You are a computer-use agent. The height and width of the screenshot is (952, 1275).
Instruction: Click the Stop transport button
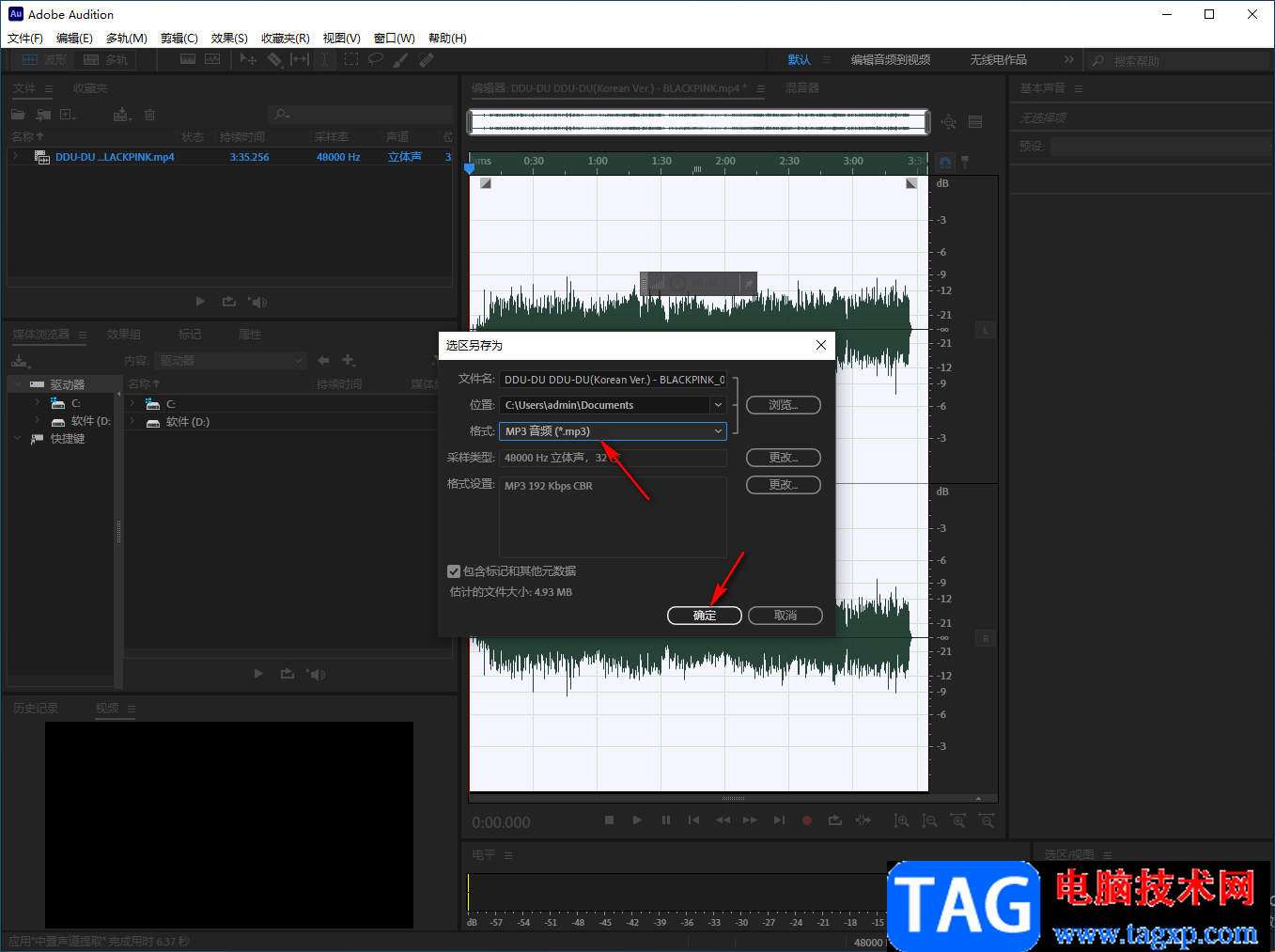[609, 820]
